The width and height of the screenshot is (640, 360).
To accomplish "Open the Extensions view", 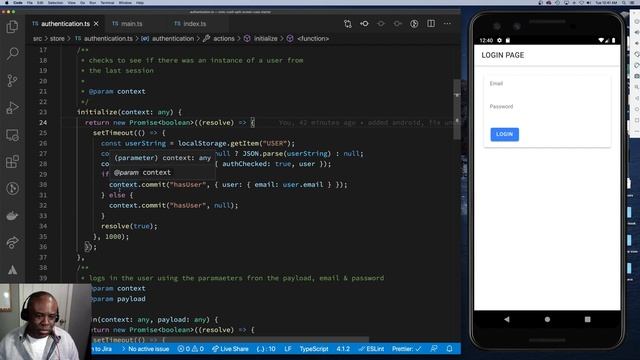I will (x=13, y=162).
